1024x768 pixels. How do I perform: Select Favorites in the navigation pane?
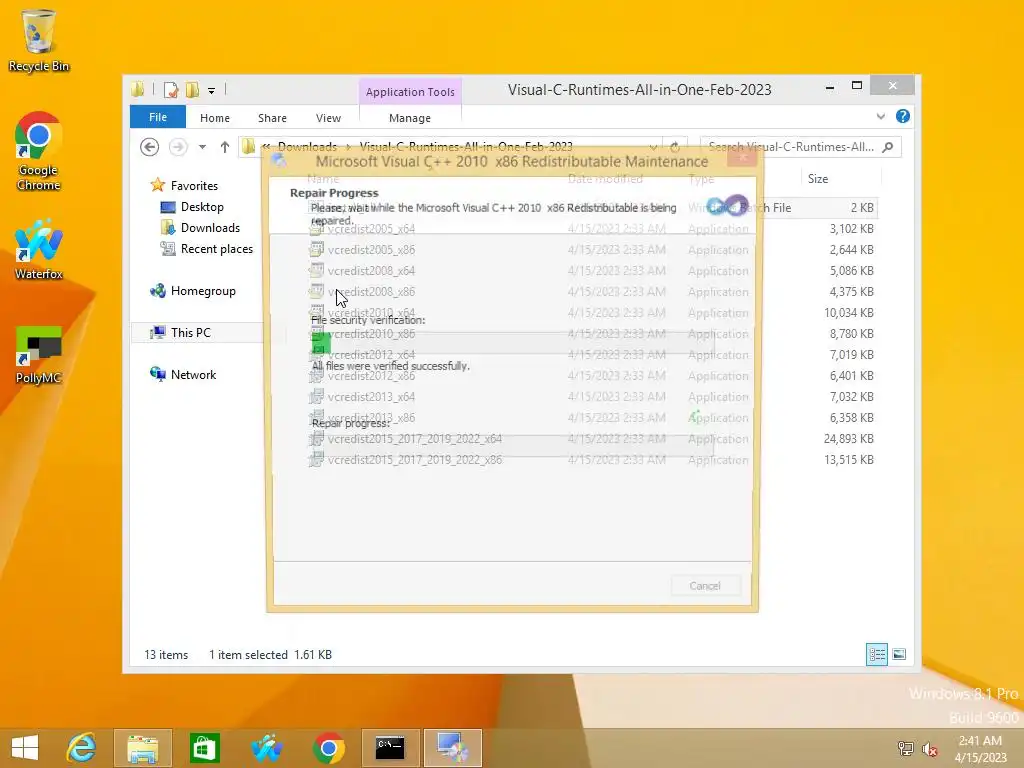click(x=184, y=185)
